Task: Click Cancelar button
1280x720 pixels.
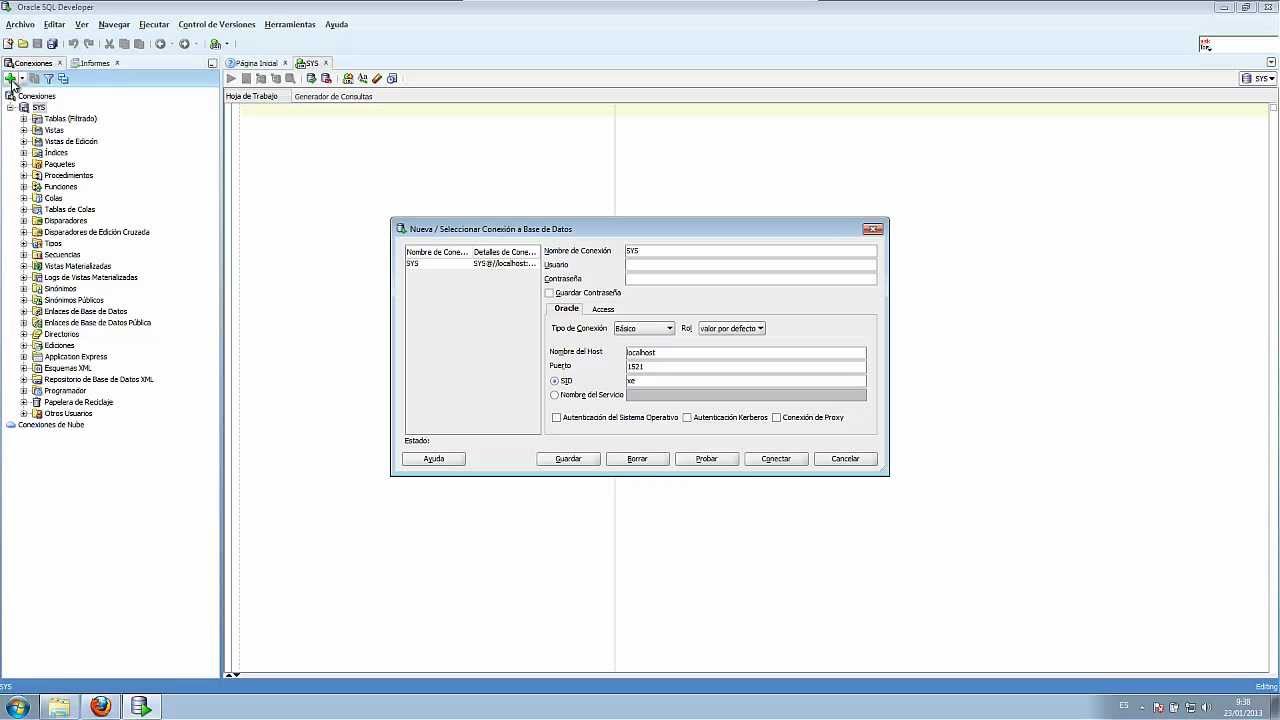Action: 845,459
